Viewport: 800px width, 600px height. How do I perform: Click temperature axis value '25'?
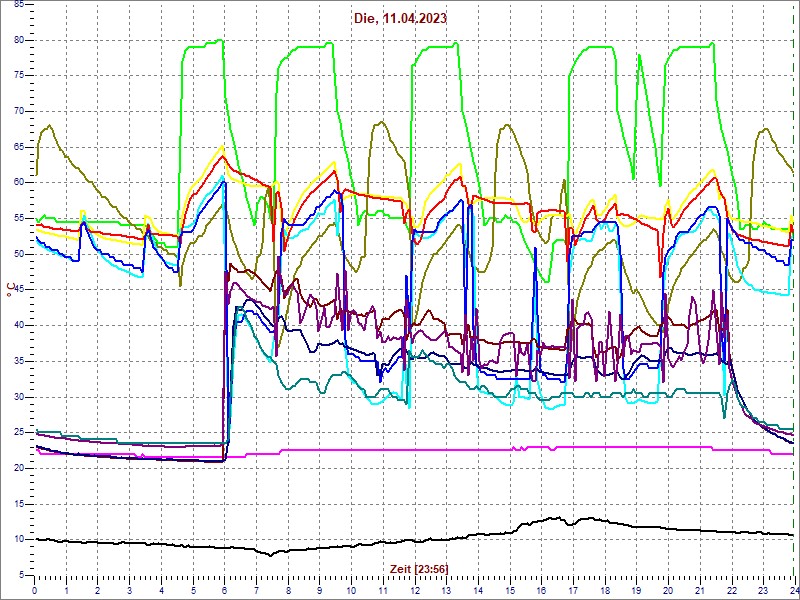[19, 433]
